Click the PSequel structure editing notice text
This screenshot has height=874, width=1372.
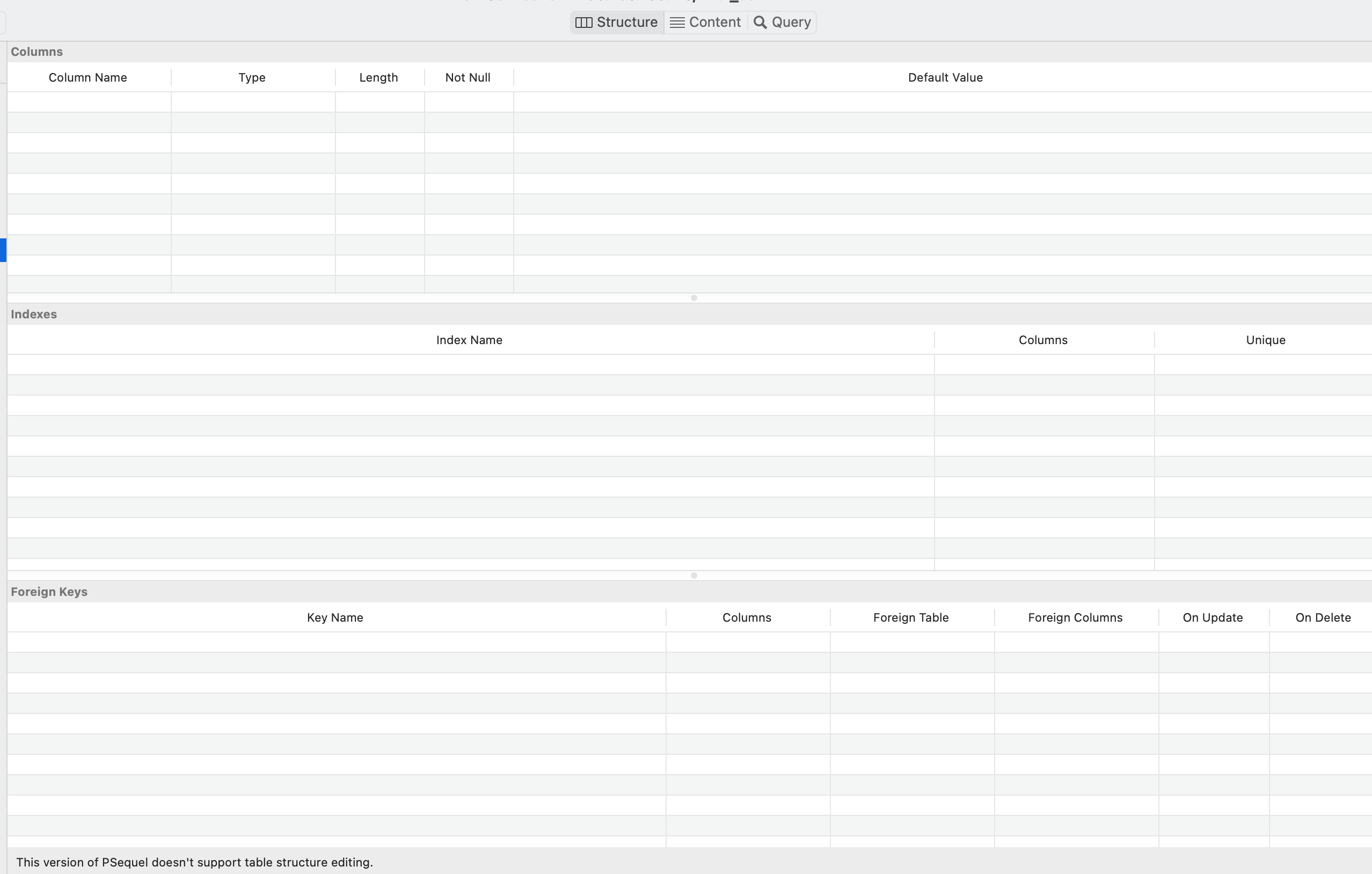pos(194,863)
